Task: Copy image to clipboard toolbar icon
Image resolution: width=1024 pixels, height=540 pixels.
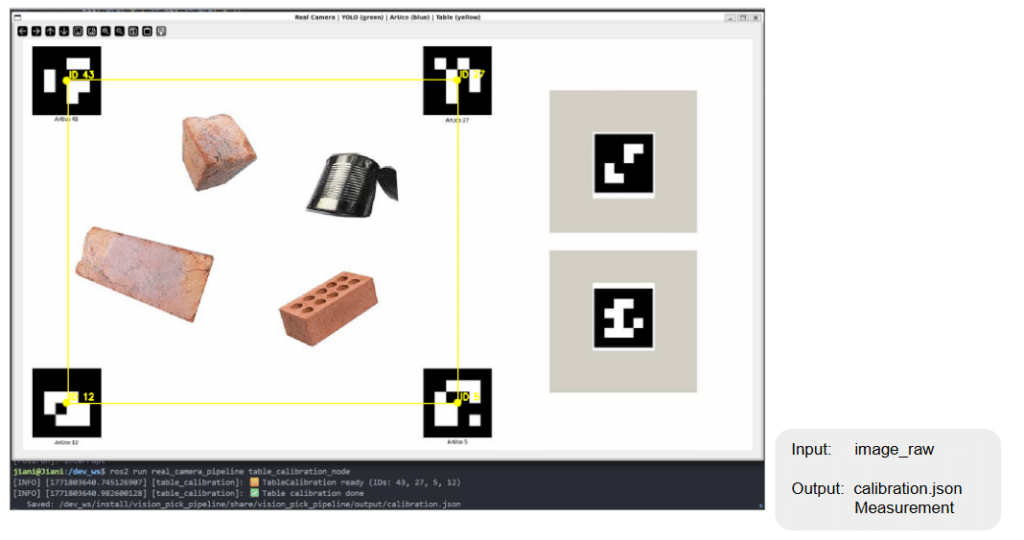Action: click(147, 31)
